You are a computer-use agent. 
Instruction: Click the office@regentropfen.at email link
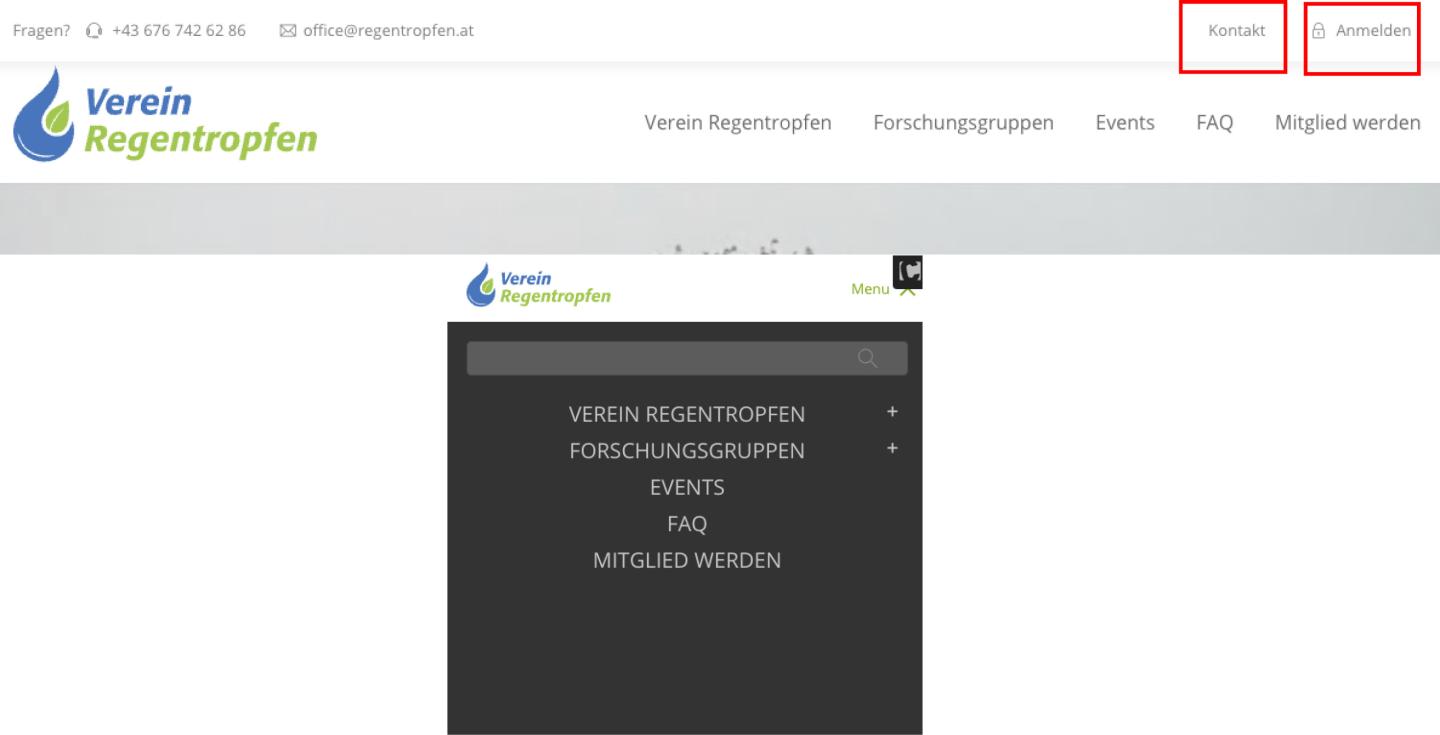(x=388, y=31)
